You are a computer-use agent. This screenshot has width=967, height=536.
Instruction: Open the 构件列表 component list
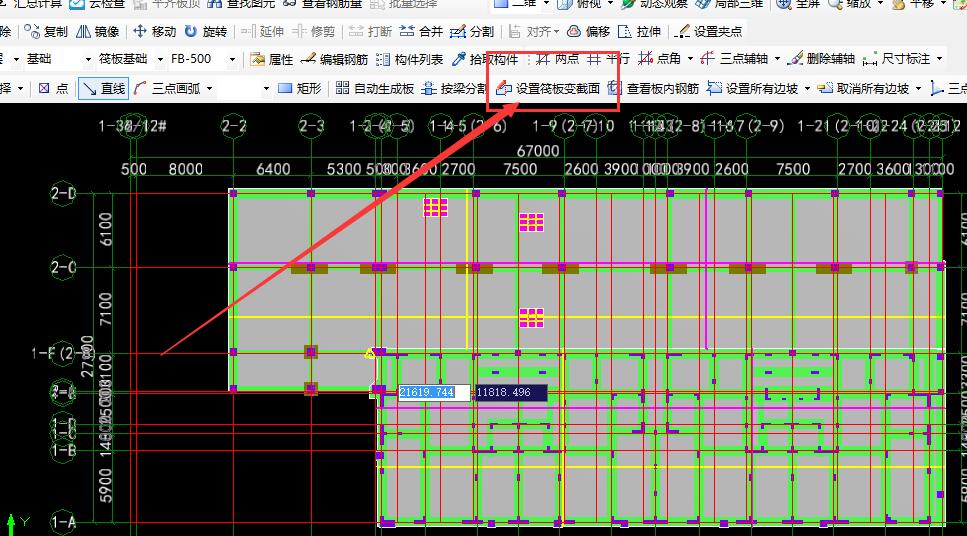[x=410, y=59]
